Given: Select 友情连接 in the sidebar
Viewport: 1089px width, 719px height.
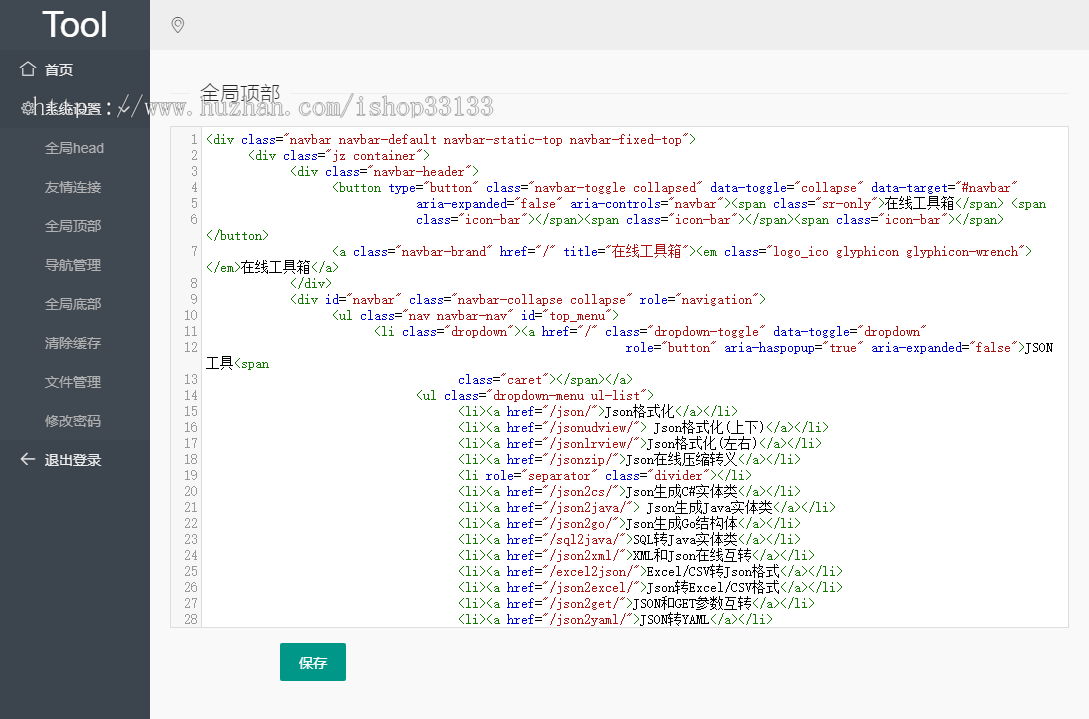Looking at the screenshot, I should tap(75, 187).
